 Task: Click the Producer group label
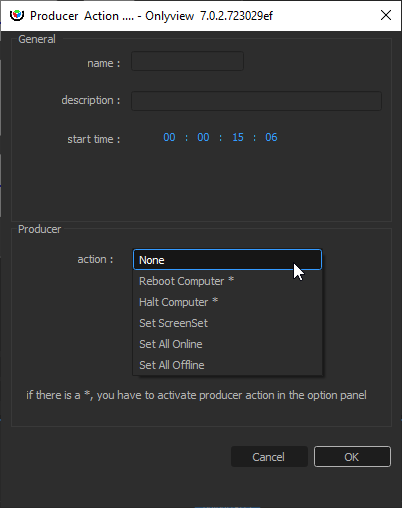(39, 229)
